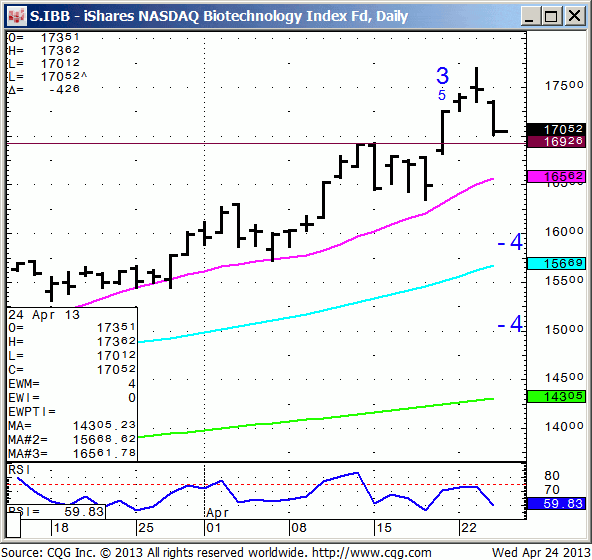Click the large blue wave label 3
This screenshot has height=560, width=592.
click(x=442, y=76)
